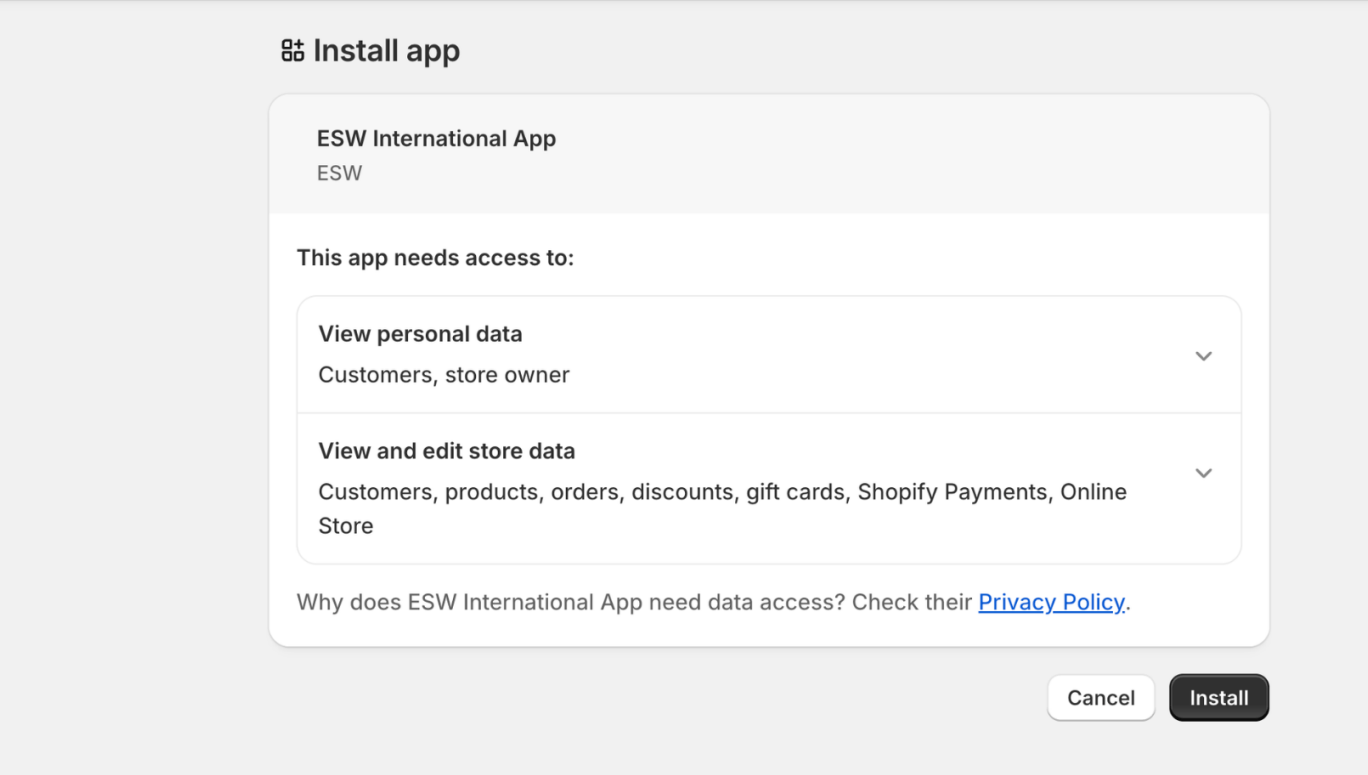Screen dimensions: 1368x775
Task: Expand the View personal data section
Action: click(x=1203, y=356)
